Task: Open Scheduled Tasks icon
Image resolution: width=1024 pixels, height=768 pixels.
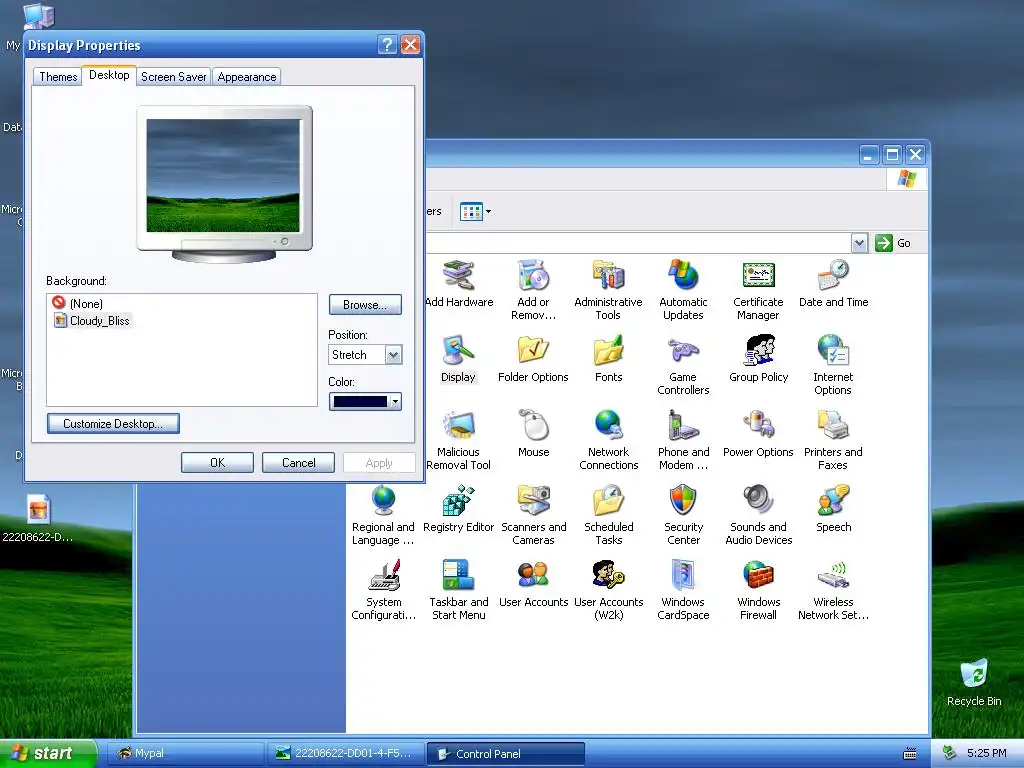Action: pos(609,502)
